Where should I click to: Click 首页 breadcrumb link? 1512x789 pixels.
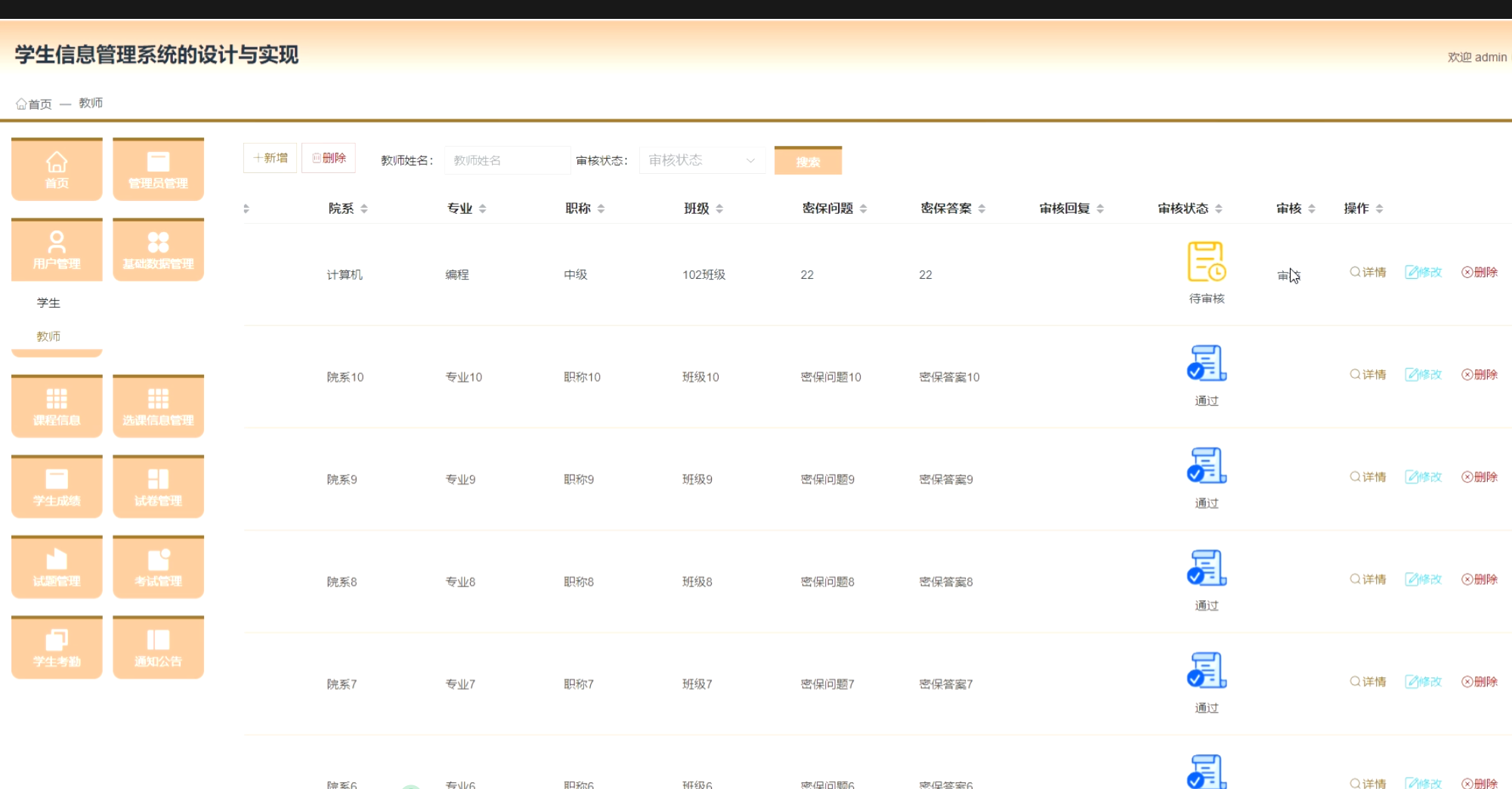point(35,104)
